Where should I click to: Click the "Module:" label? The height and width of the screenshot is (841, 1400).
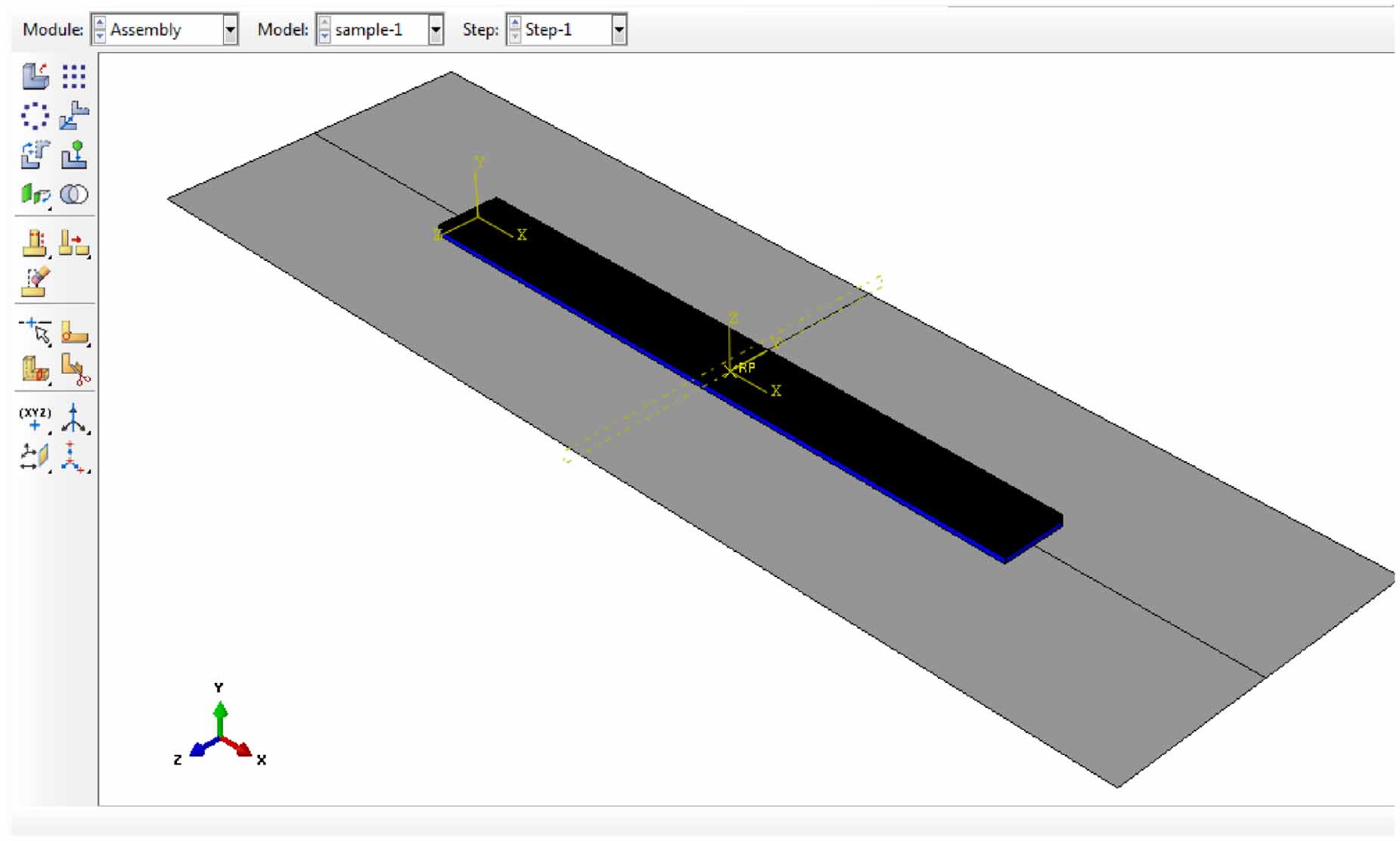[53, 29]
